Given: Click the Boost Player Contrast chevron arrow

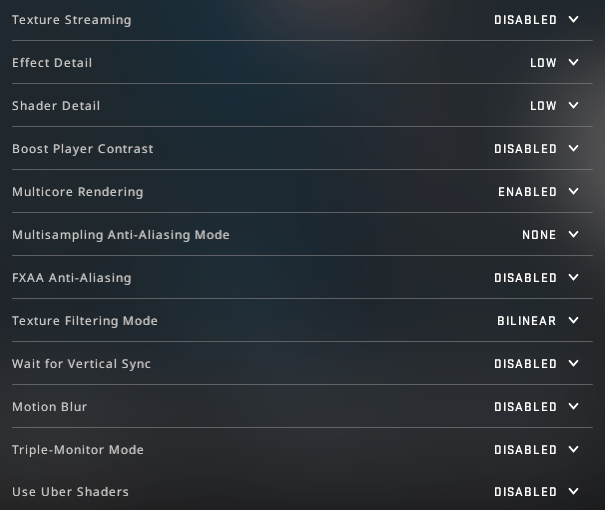Looking at the screenshot, I should (x=573, y=149).
